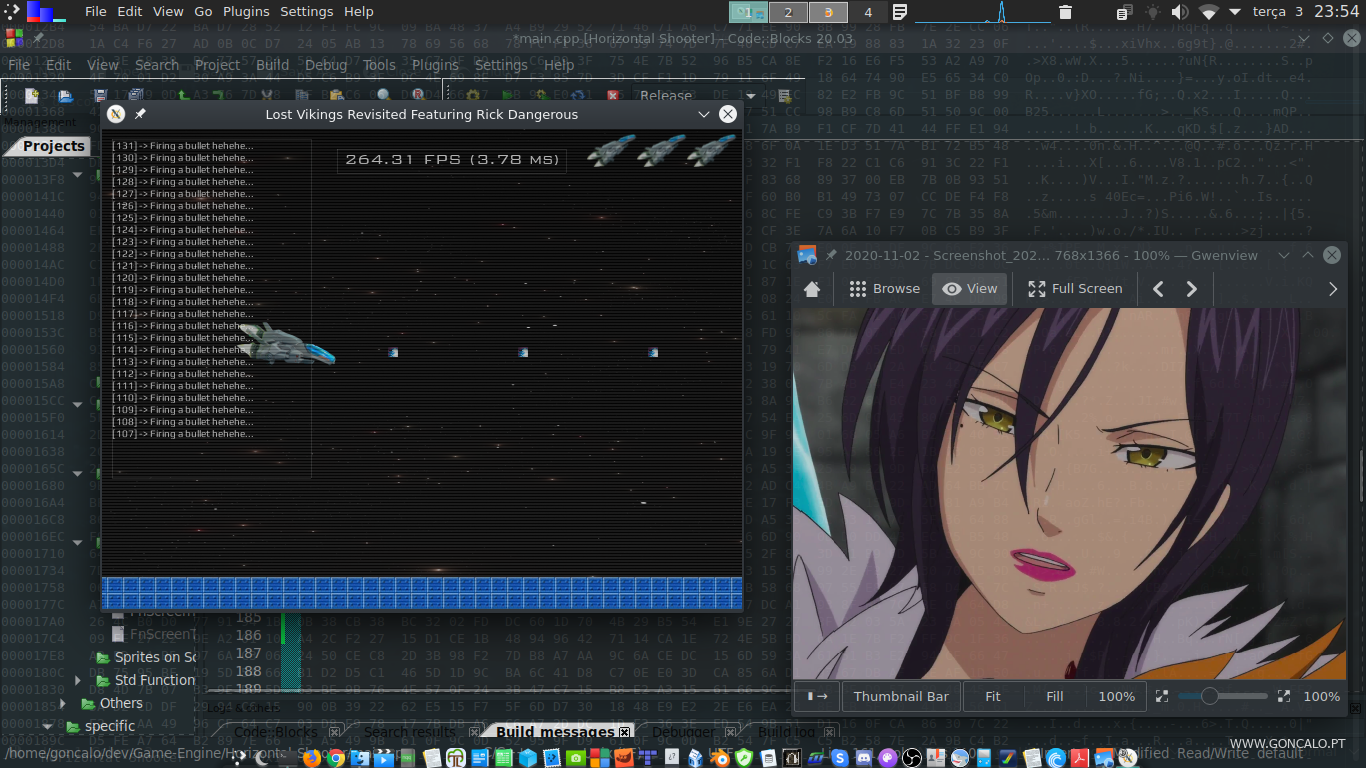This screenshot has width=1366, height=768.
Task: Collapse the specific tree folder arrow
Action: (x=47, y=726)
